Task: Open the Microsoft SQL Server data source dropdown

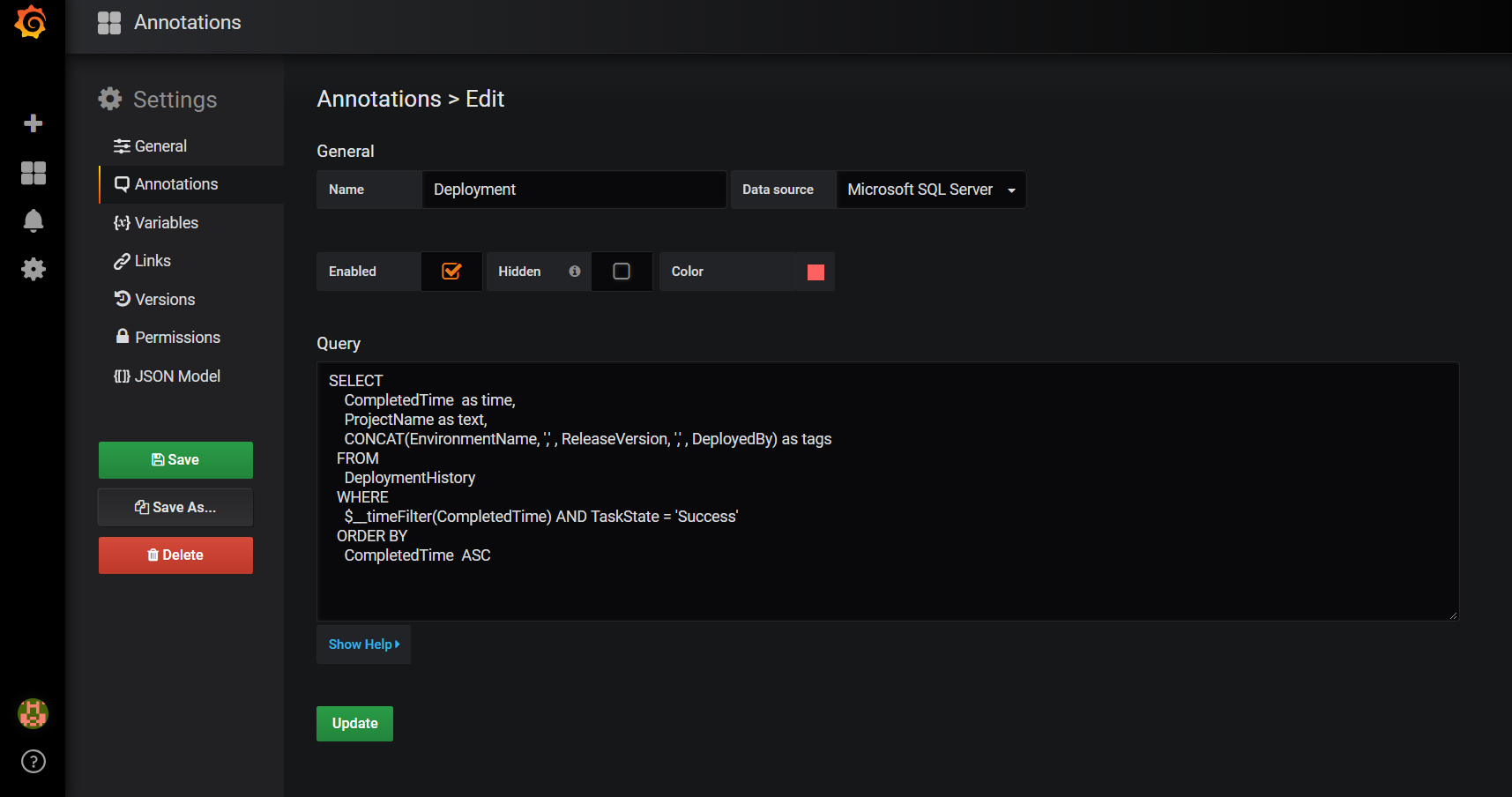Action: [931, 189]
